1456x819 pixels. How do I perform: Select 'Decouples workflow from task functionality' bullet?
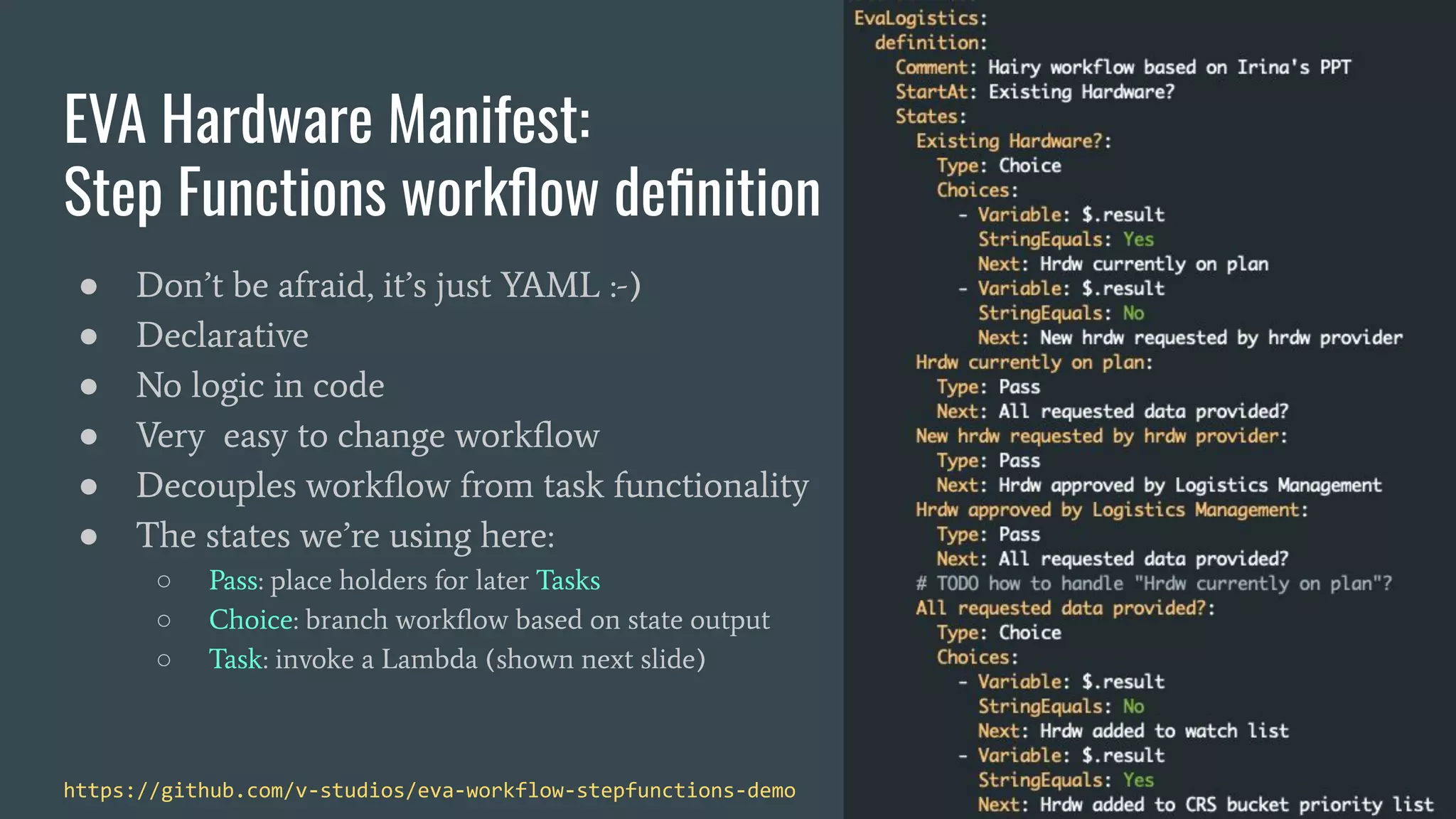click(x=473, y=486)
